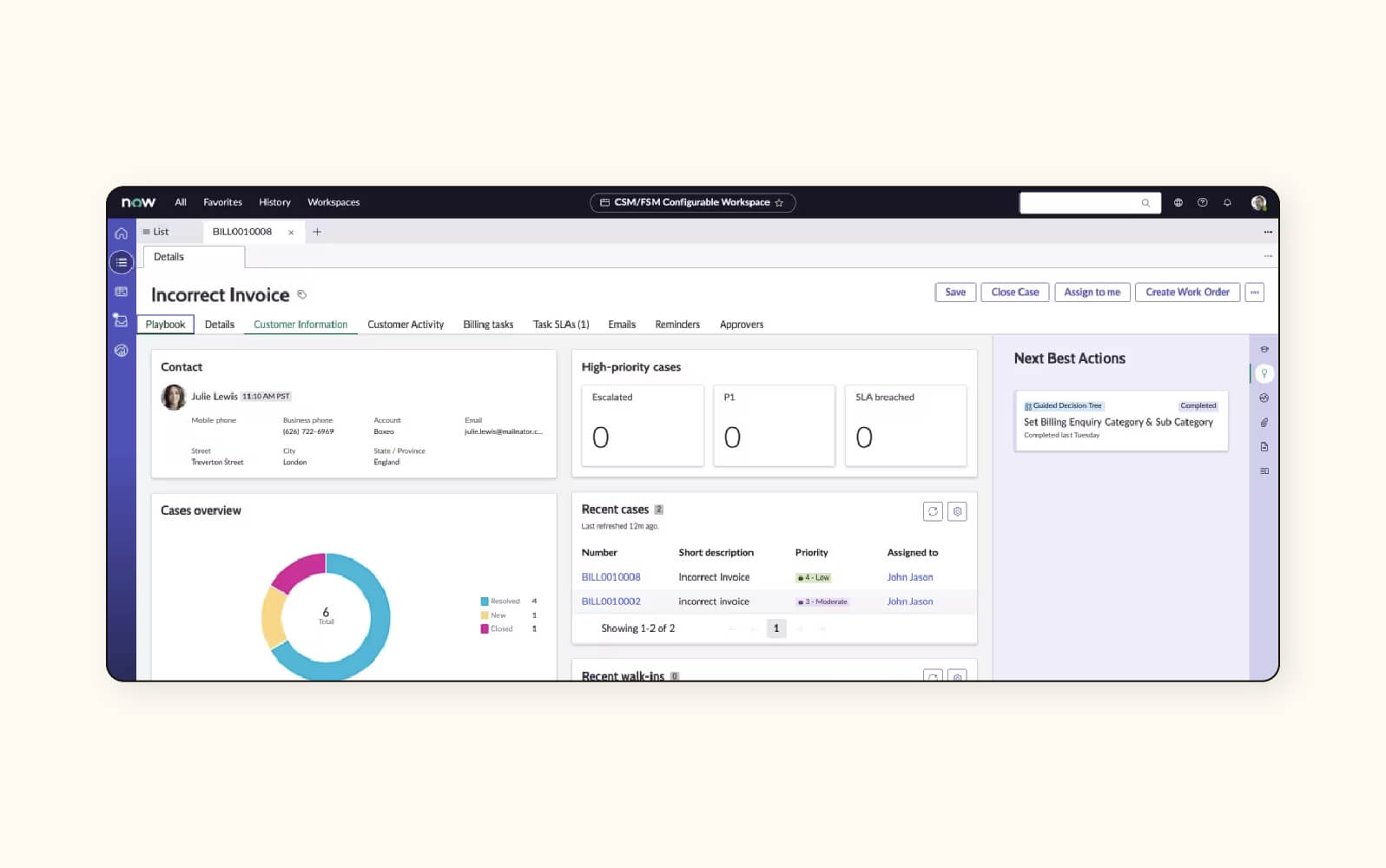Open the graduation cap icon in the right sidebar
This screenshot has height=868, width=1386.
click(1264, 349)
